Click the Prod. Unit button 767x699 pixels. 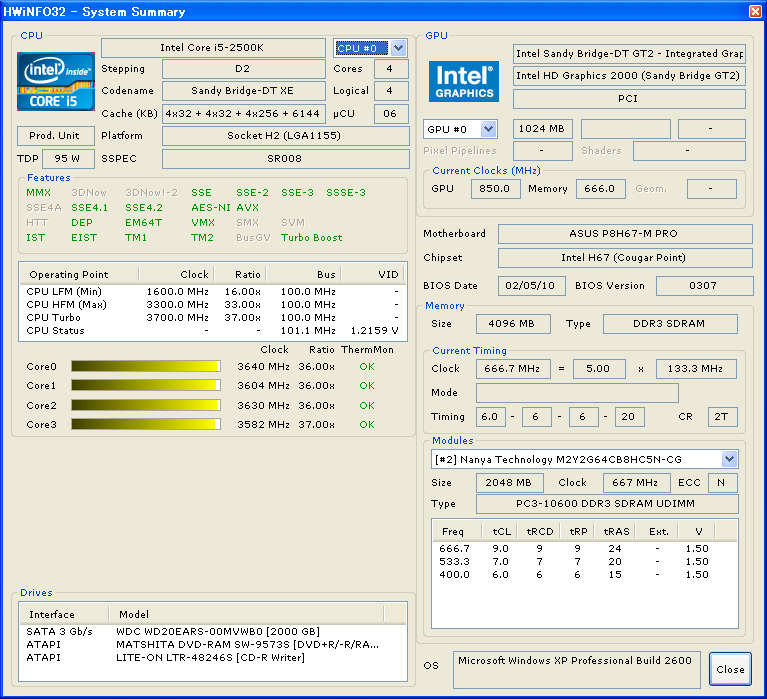(x=55, y=135)
